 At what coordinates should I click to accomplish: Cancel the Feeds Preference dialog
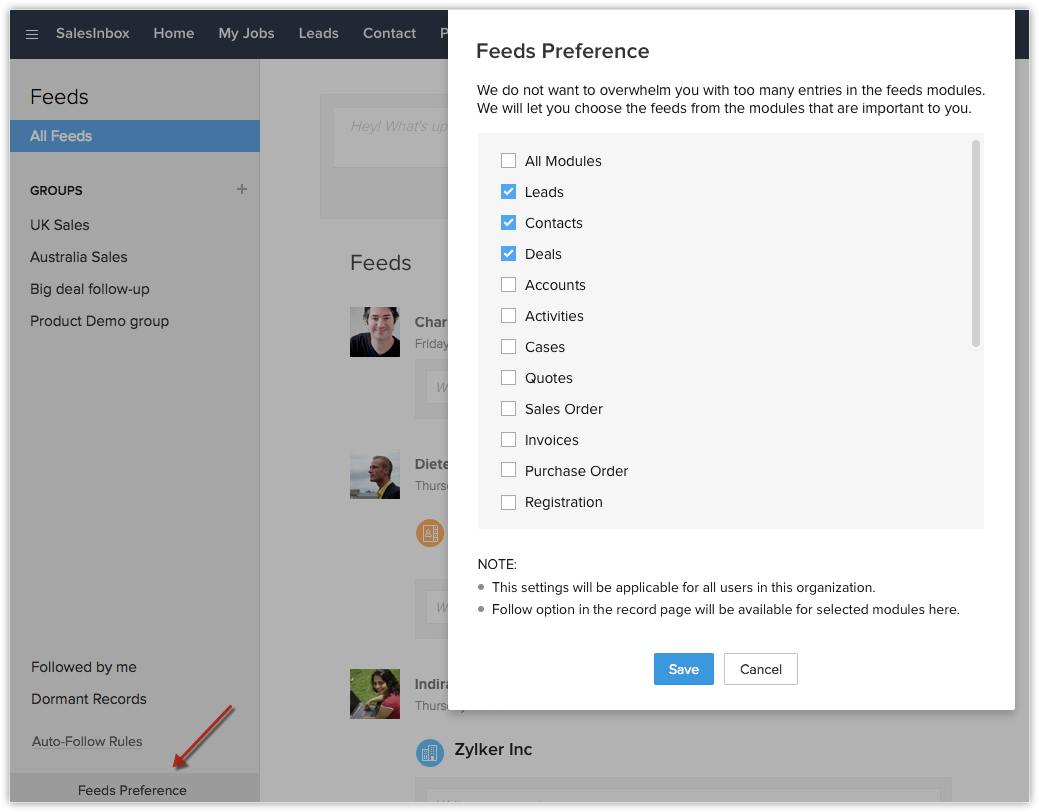pyautogui.click(x=760, y=669)
